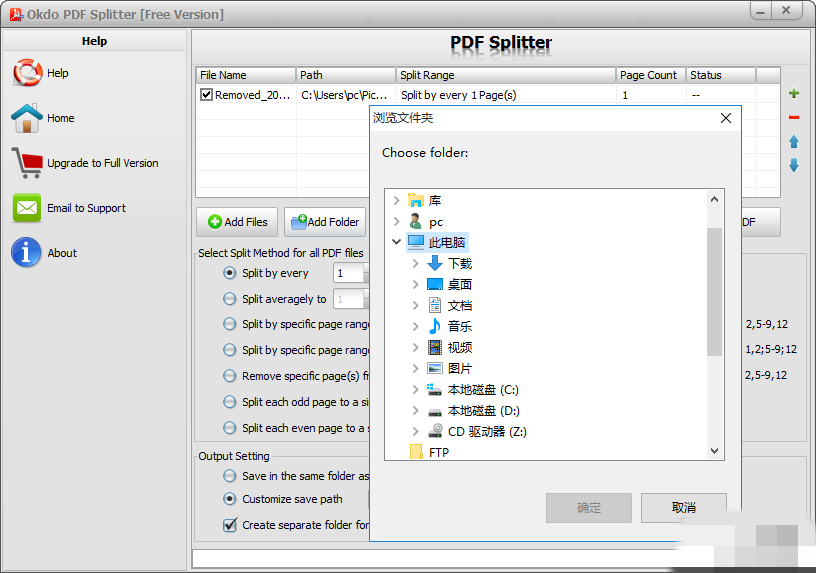Select Remove specific page(s) radio button

(230, 376)
